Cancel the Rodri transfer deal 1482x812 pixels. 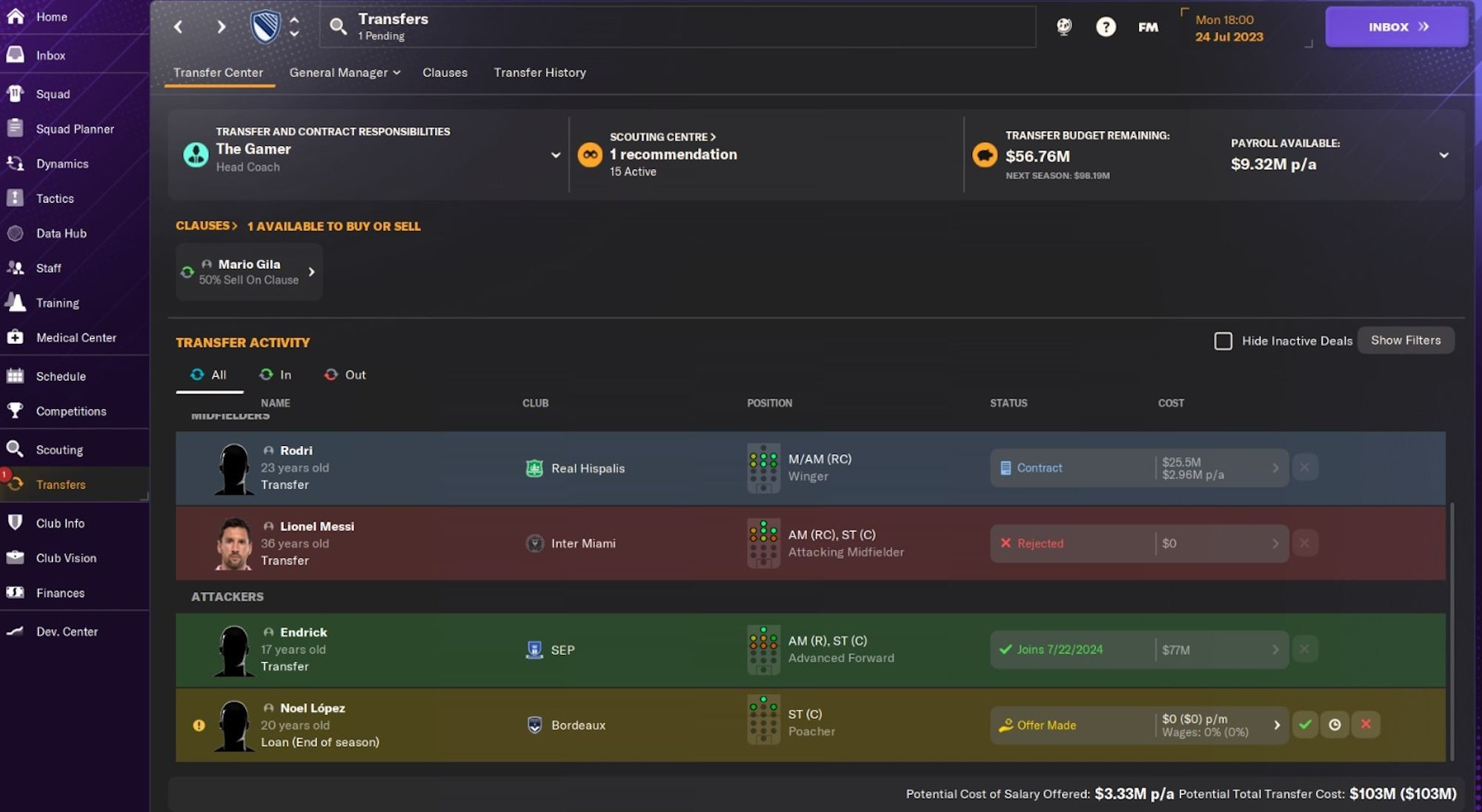pyautogui.click(x=1304, y=467)
